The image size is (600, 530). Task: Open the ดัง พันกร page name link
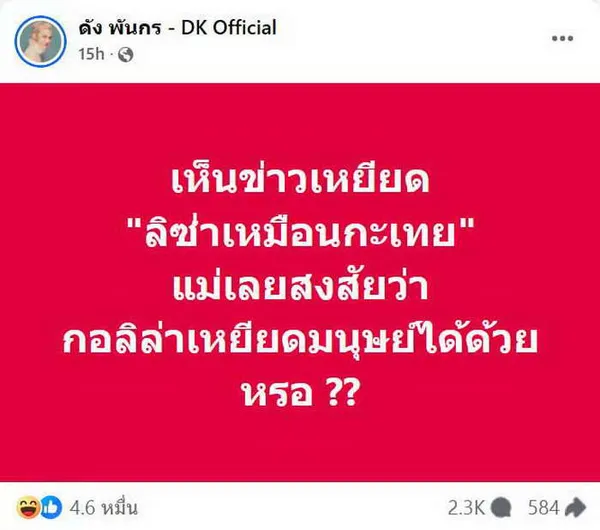[119, 28]
